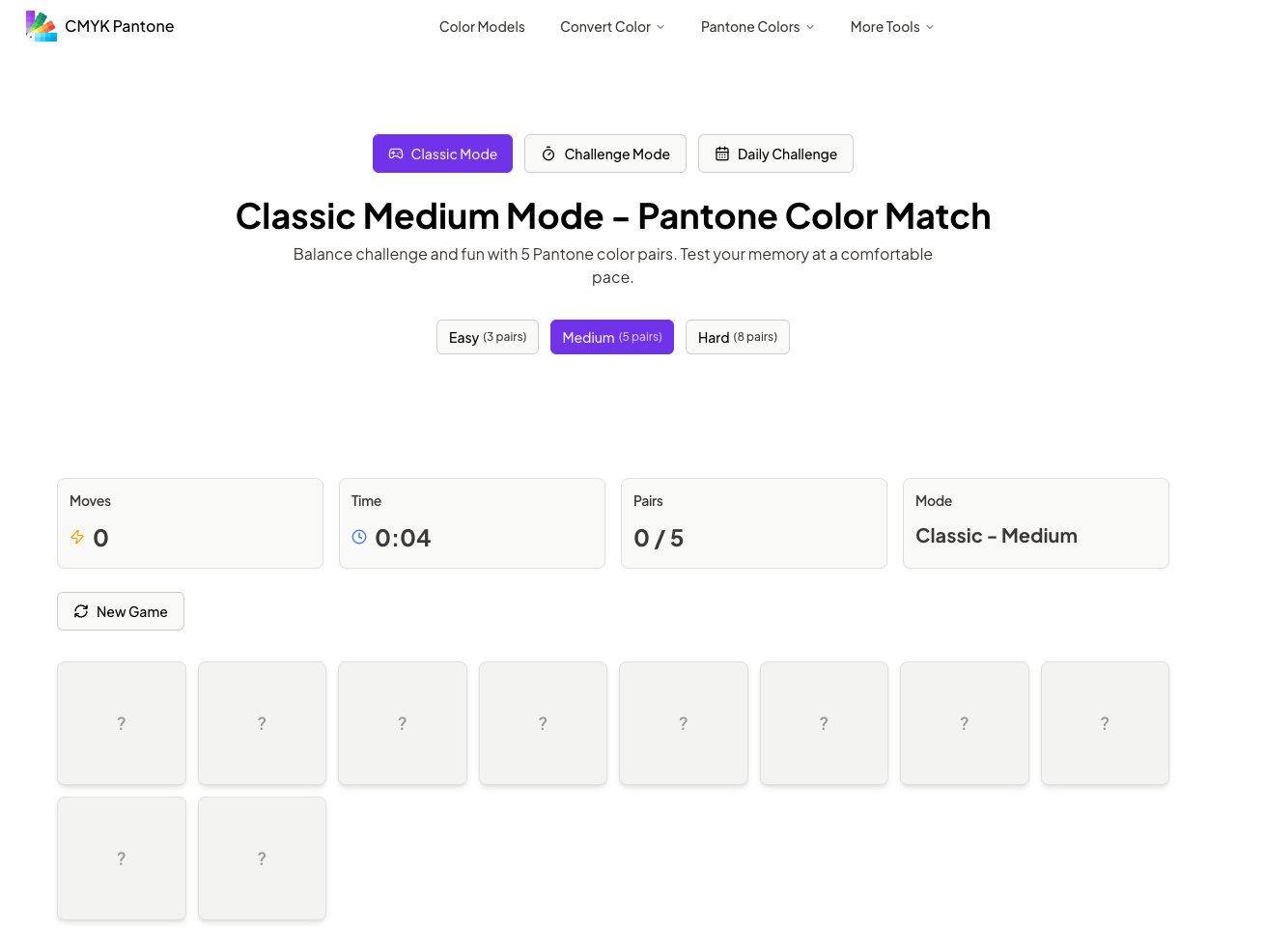Click the stopwatch icon in Challenge Mode
The height and width of the screenshot is (952, 1264).
548,154
